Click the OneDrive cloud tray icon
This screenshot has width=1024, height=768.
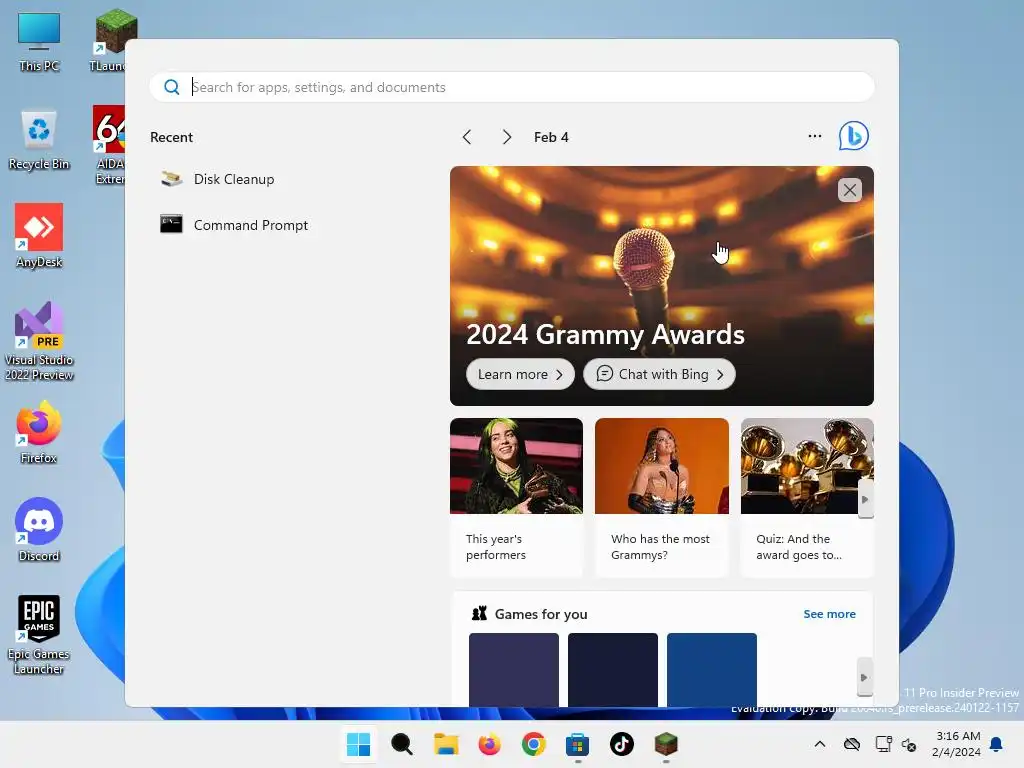pyautogui.click(x=852, y=744)
